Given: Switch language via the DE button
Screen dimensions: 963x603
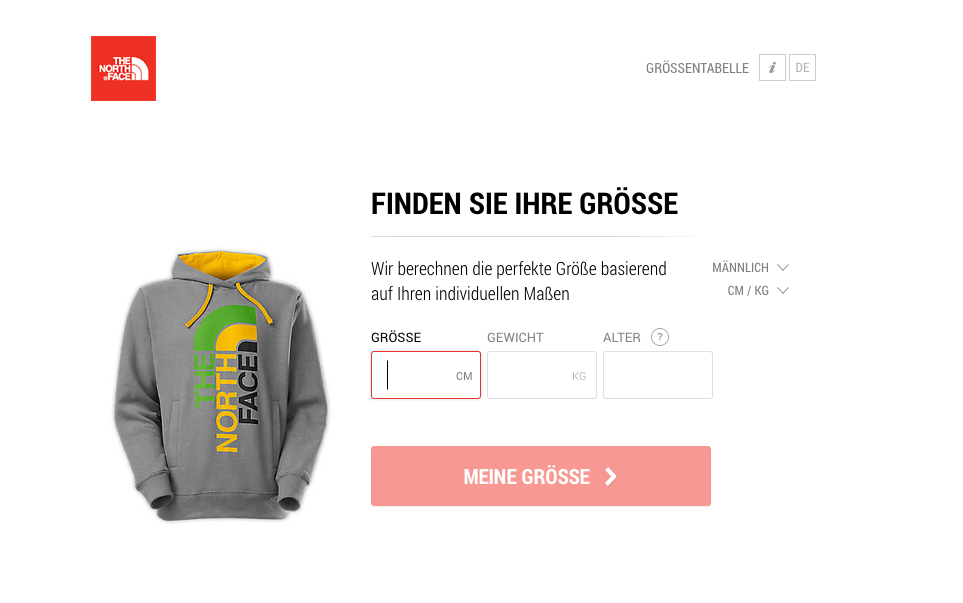Looking at the screenshot, I should pos(802,68).
